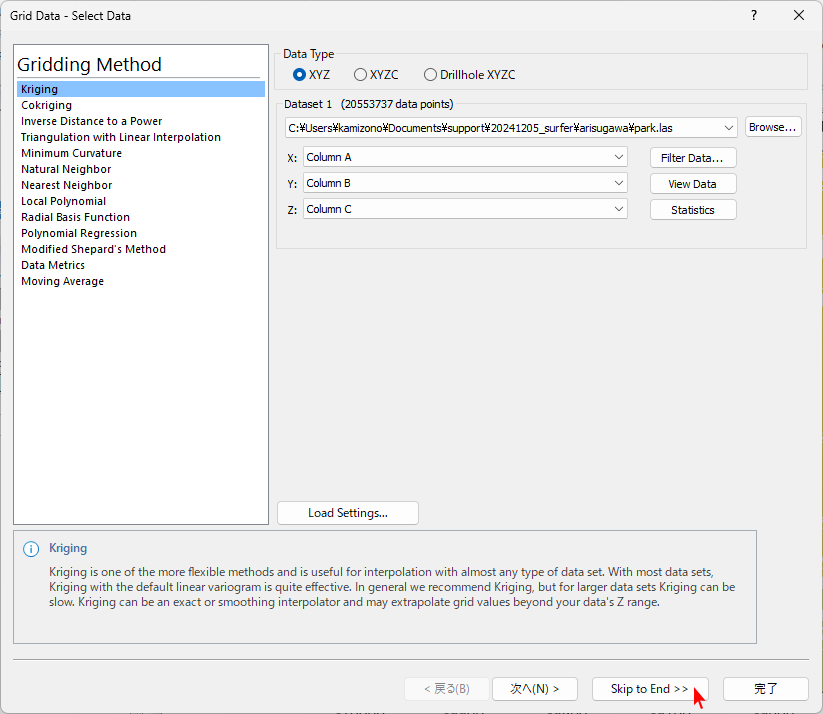Click the Statistics button
Image resolution: width=823 pixels, height=714 pixels.
(x=692, y=210)
